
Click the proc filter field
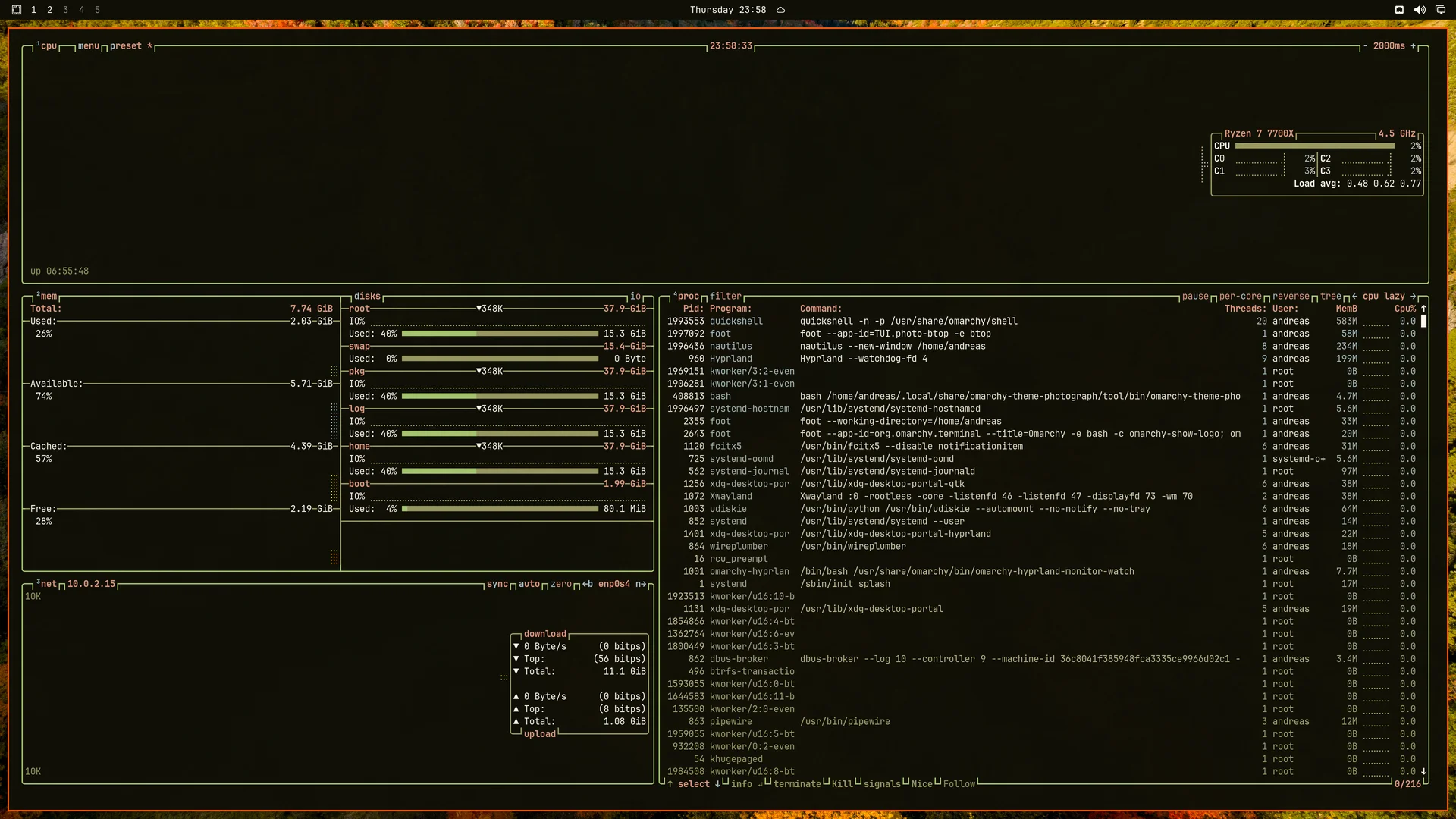point(726,297)
